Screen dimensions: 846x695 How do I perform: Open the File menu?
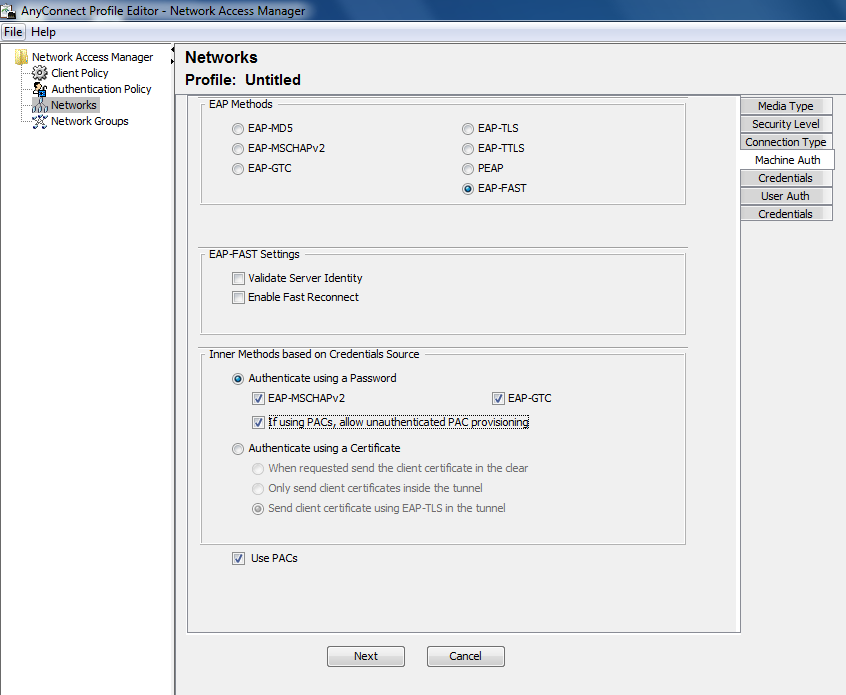[13, 32]
